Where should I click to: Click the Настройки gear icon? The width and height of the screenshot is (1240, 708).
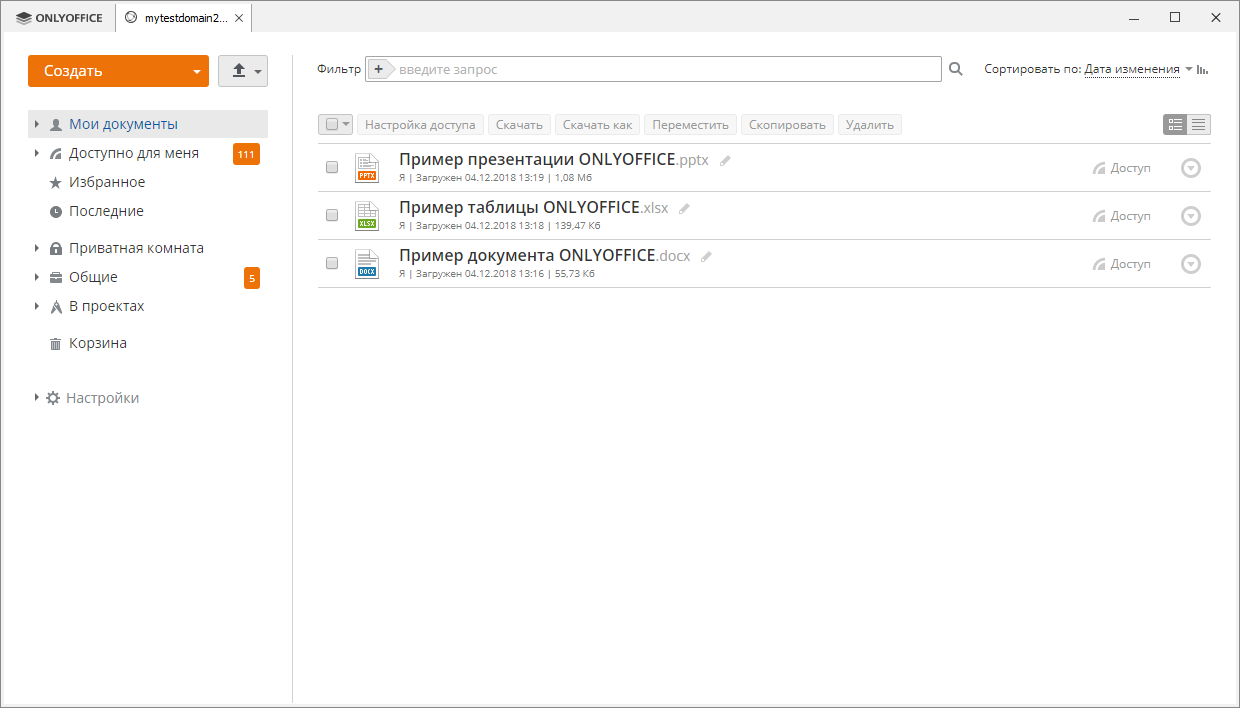(x=53, y=398)
